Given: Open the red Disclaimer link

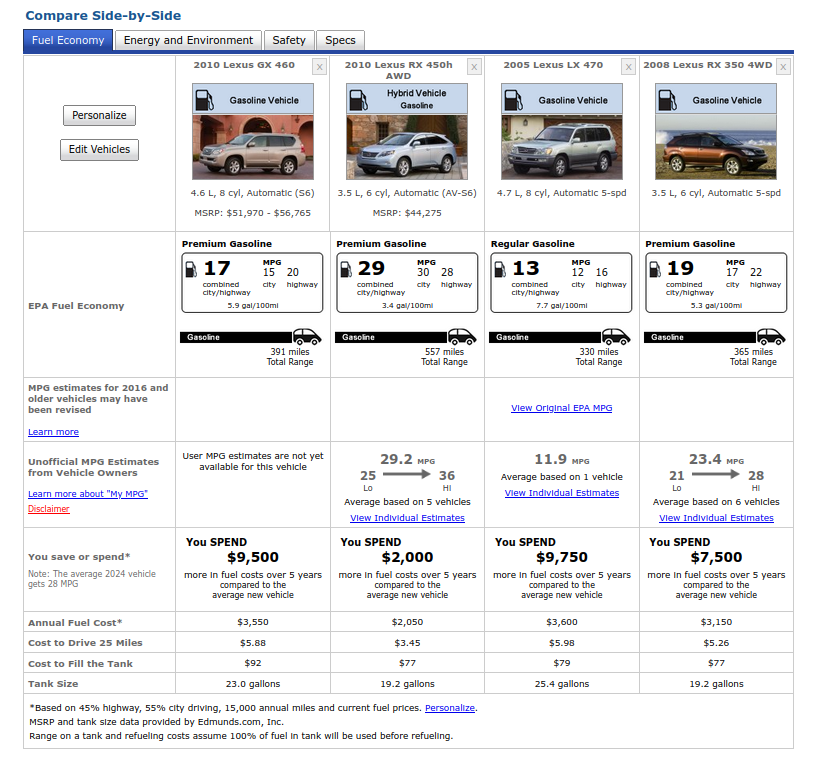Looking at the screenshot, I should (x=48, y=509).
